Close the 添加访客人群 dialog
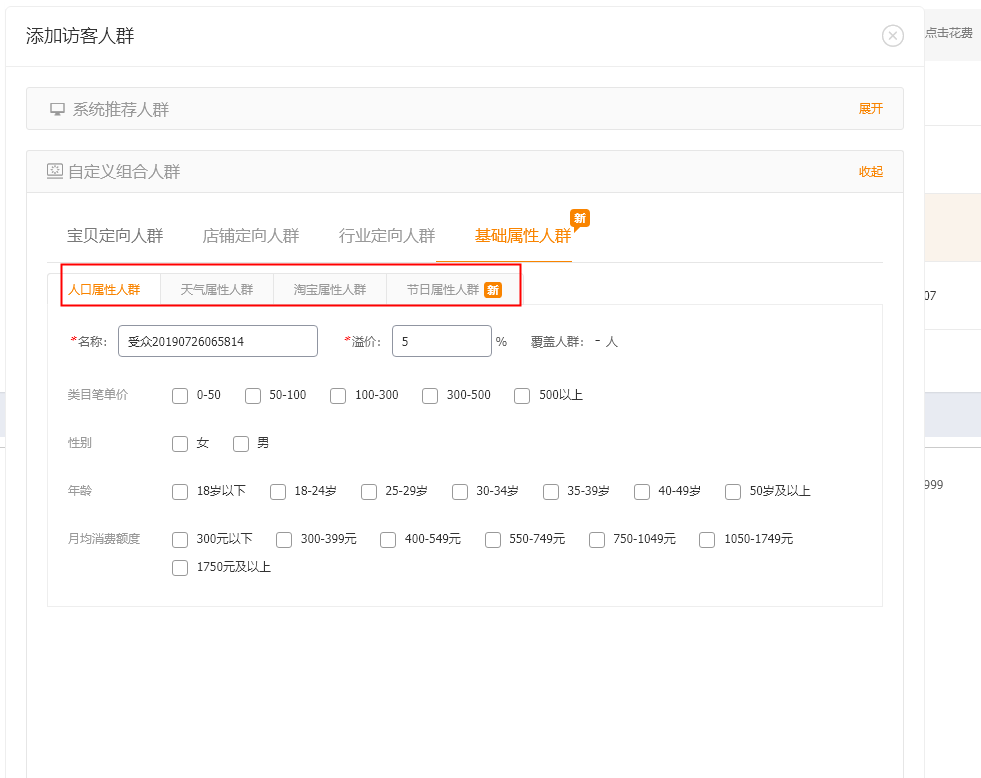The height and width of the screenshot is (778, 981). [892, 36]
